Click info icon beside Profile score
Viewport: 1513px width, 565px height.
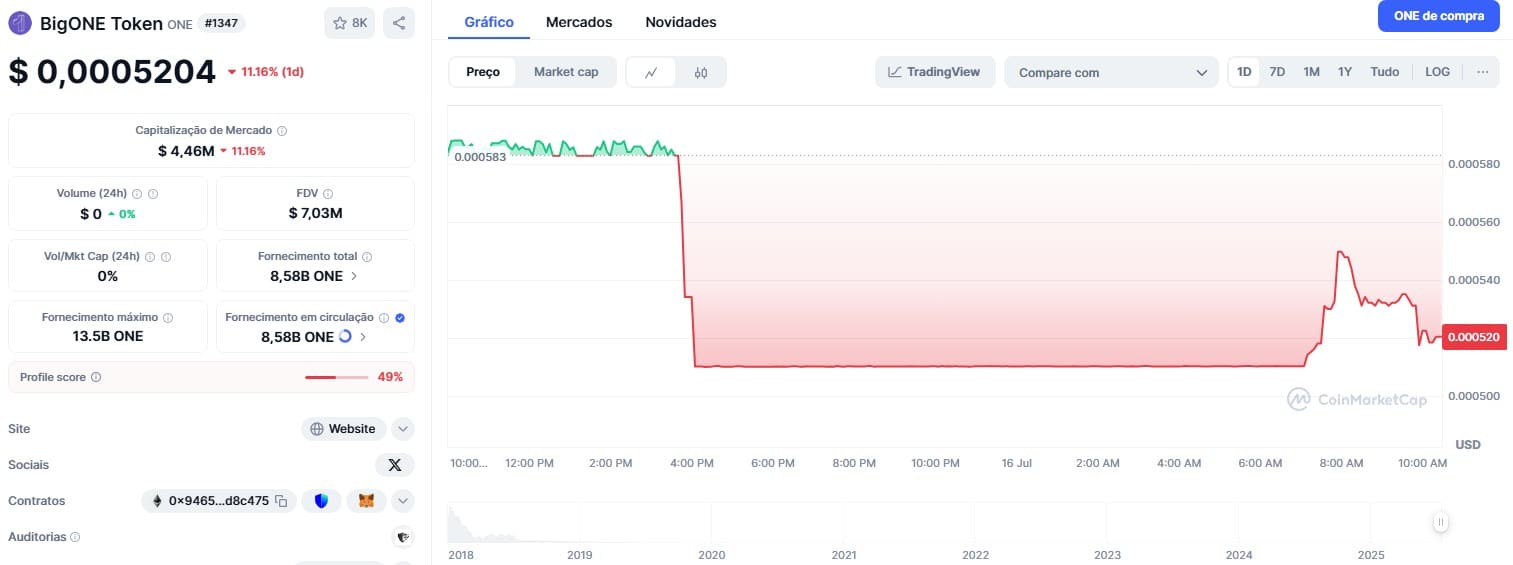[x=96, y=377]
